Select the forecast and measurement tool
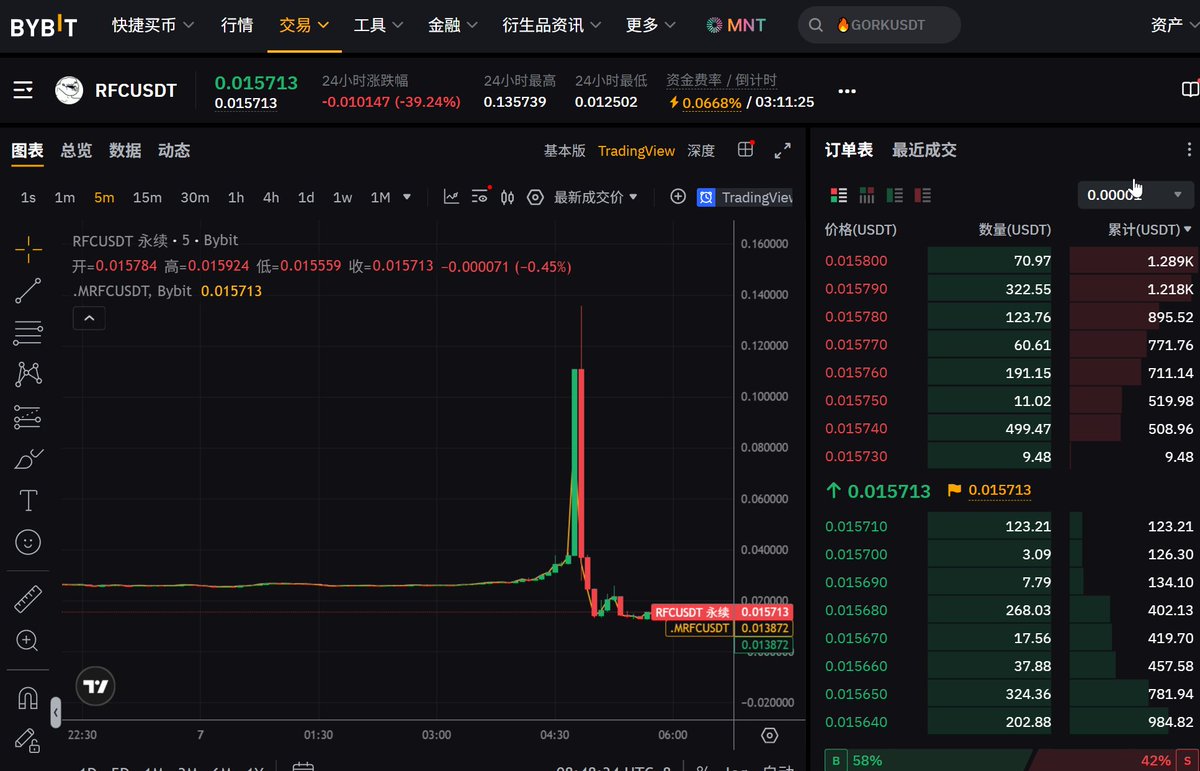 coord(28,416)
